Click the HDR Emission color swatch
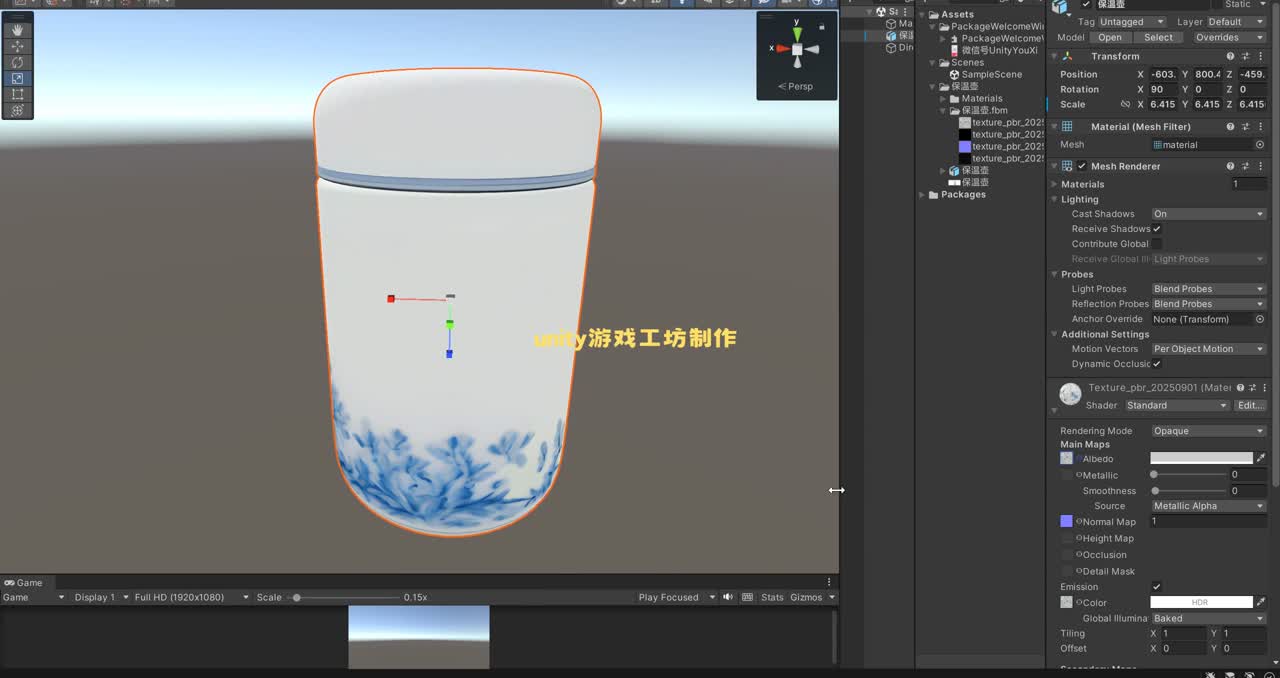The image size is (1280, 678). [1203, 602]
